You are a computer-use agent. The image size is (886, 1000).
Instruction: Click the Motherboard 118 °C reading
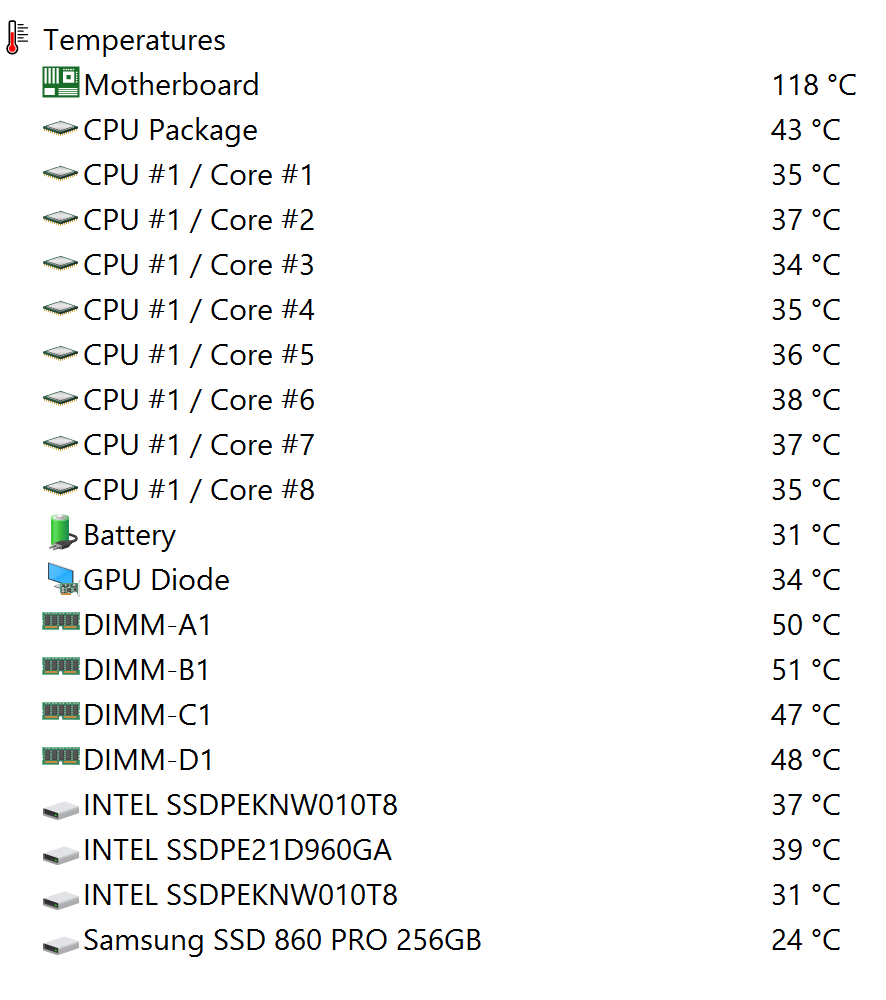point(813,85)
